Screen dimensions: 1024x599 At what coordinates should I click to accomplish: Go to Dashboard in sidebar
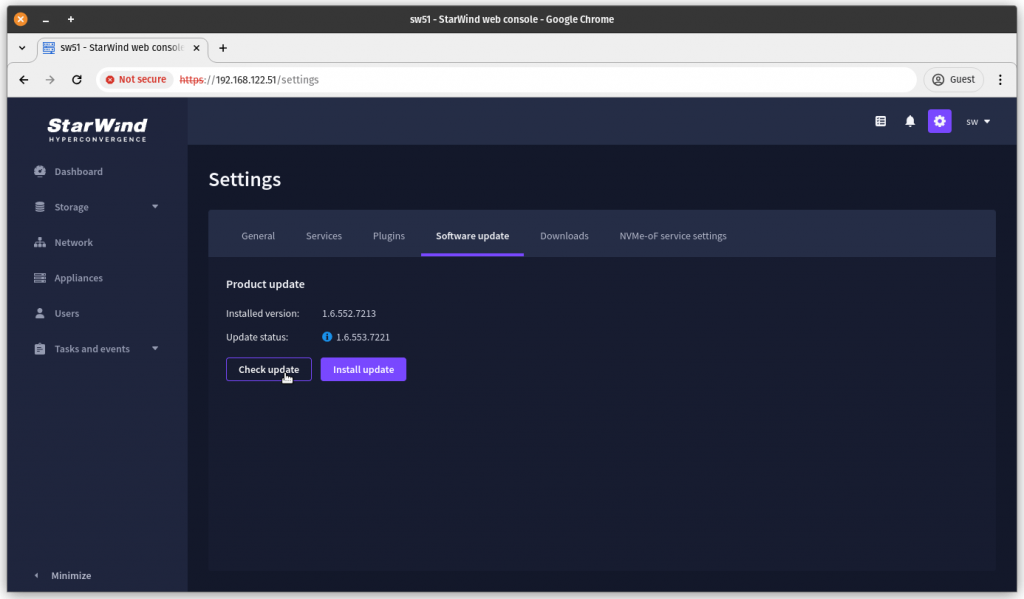tap(78, 171)
